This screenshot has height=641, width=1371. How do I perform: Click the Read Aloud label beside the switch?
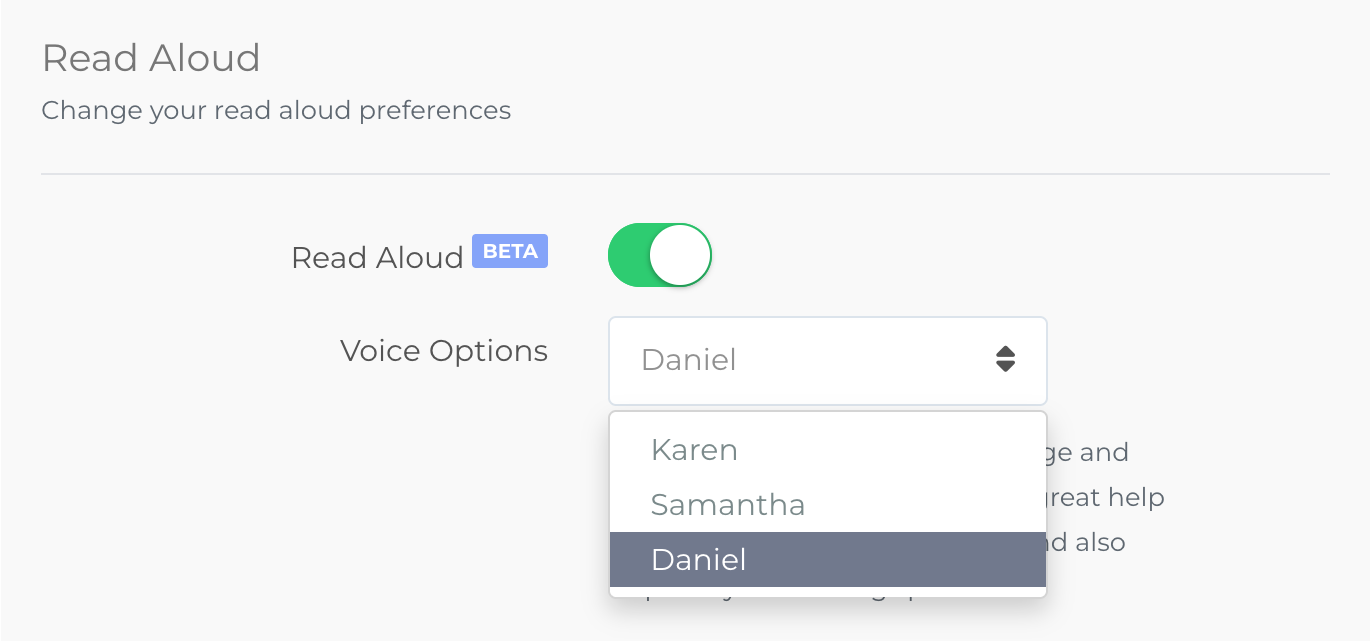pyautogui.click(x=377, y=258)
